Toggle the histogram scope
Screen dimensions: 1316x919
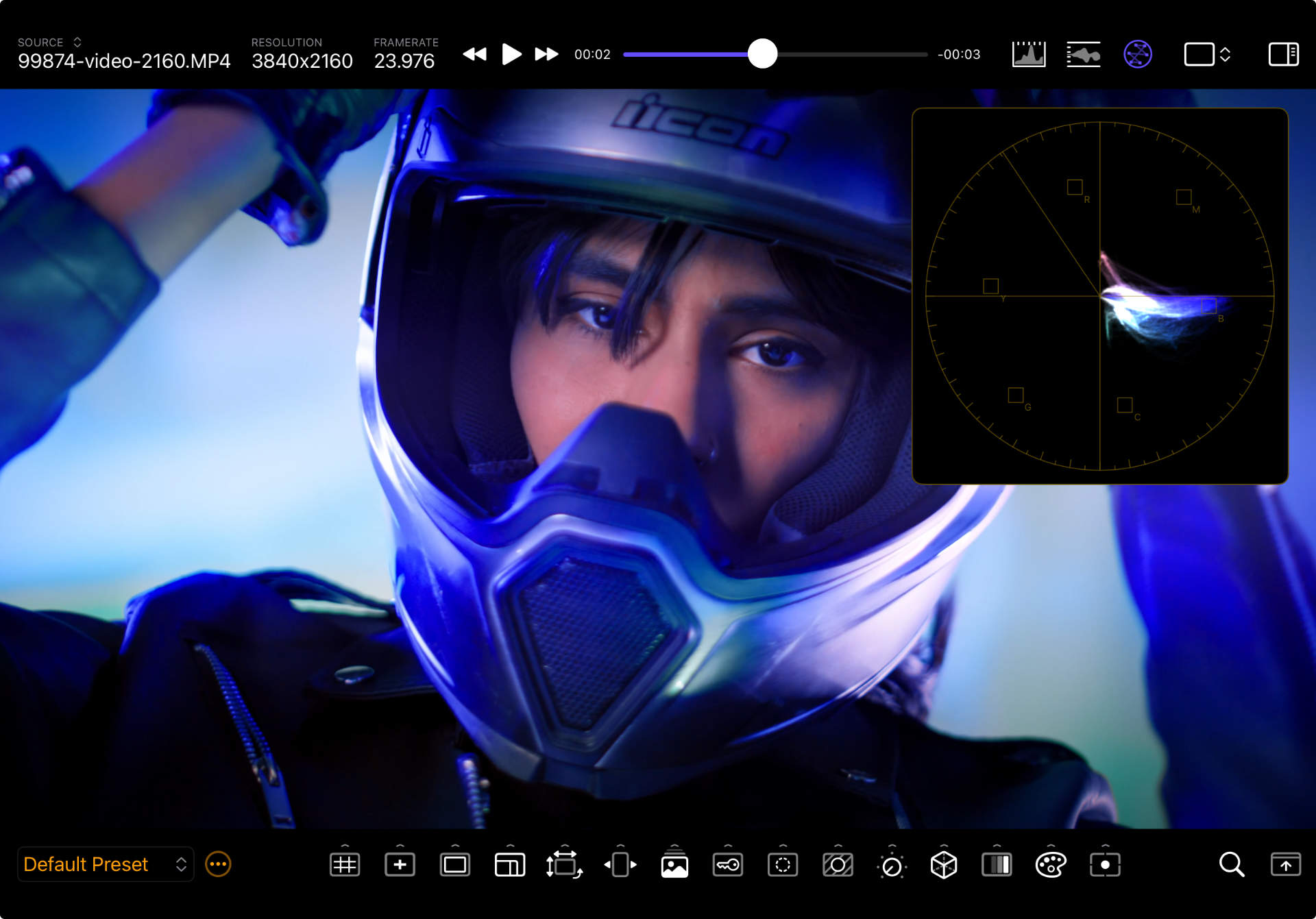point(1028,54)
